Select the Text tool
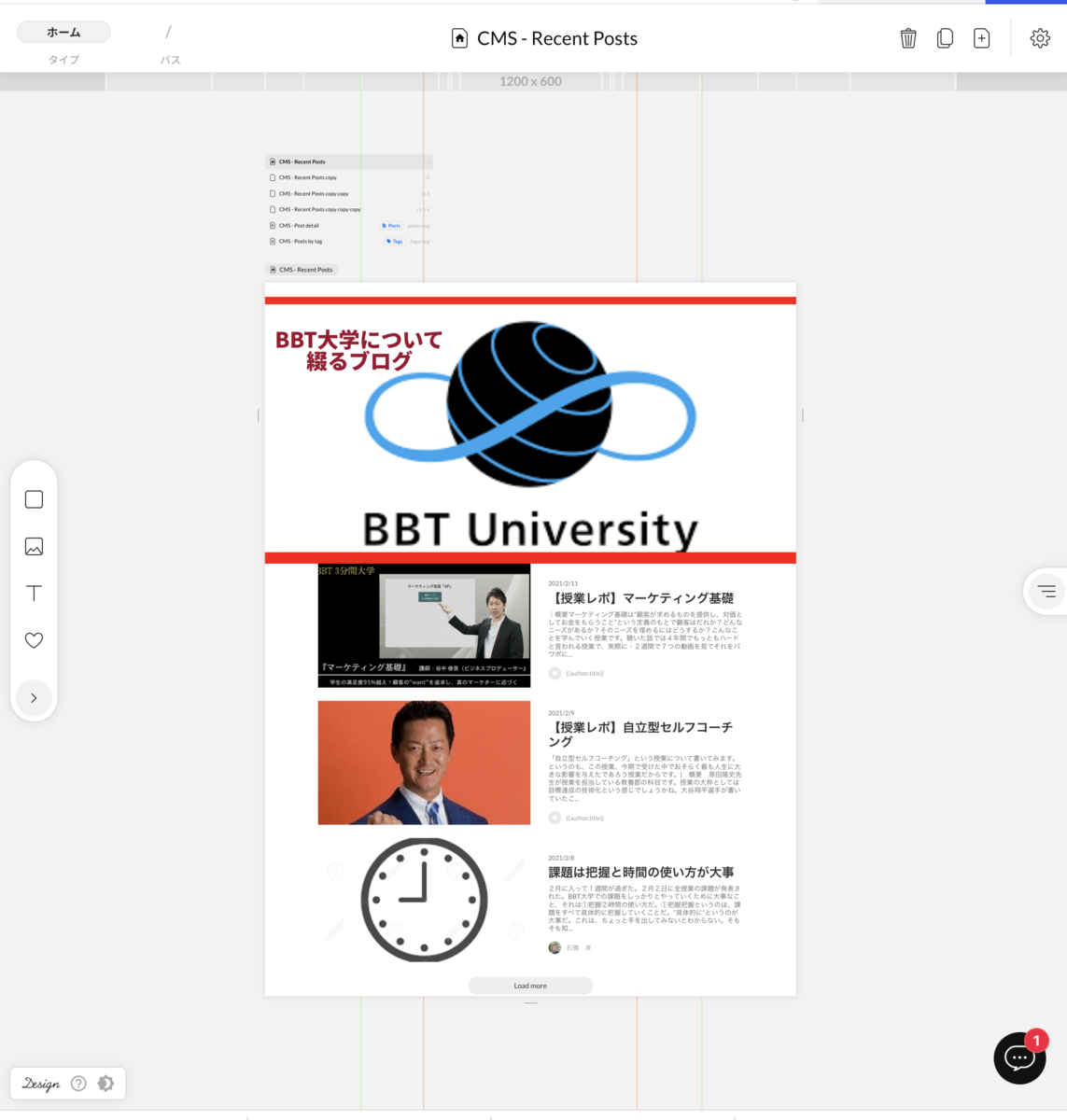Screen dimensions: 1067x1120 click(x=34, y=593)
